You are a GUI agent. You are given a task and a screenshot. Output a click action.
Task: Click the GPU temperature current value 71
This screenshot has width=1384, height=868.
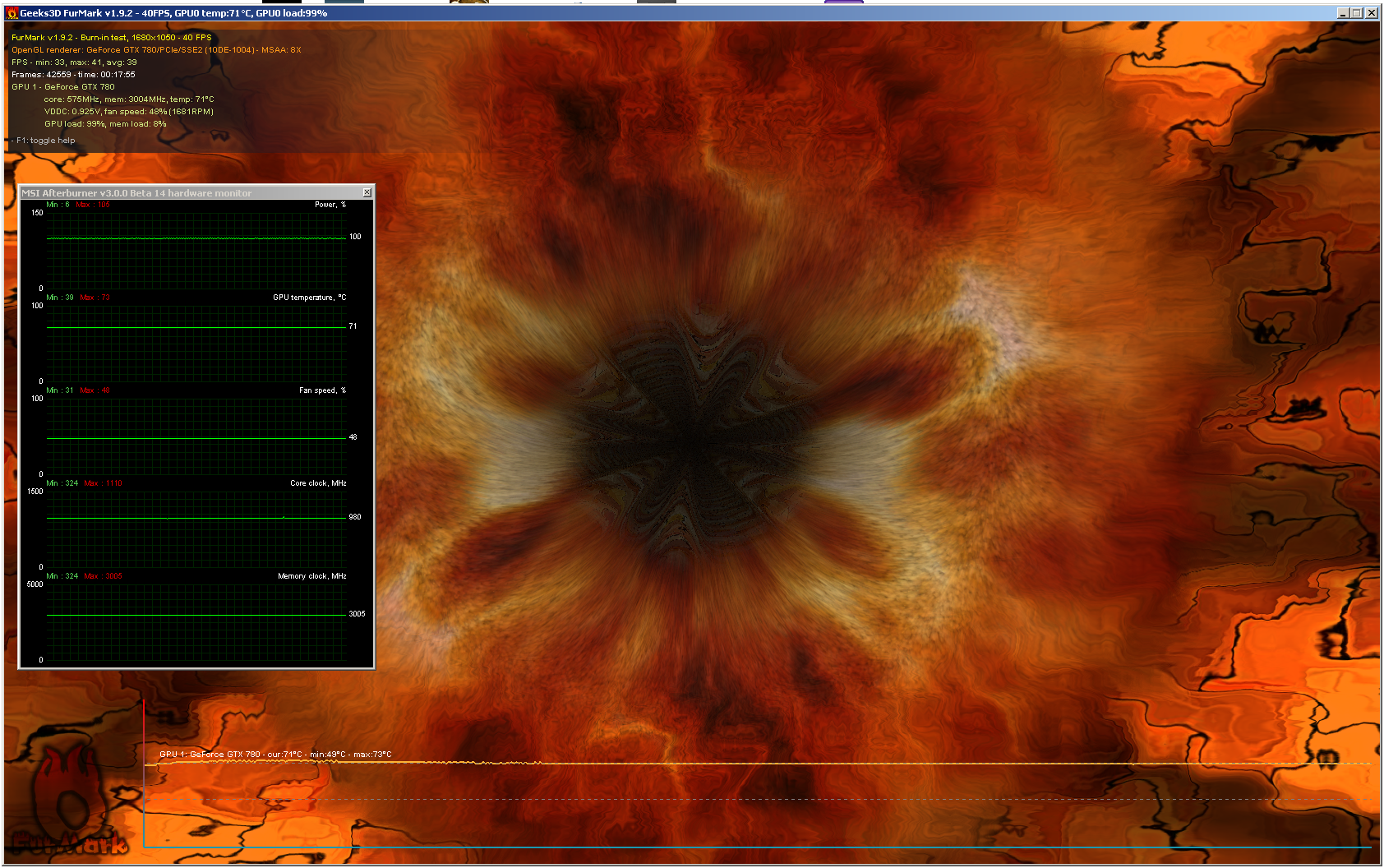click(353, 326)
